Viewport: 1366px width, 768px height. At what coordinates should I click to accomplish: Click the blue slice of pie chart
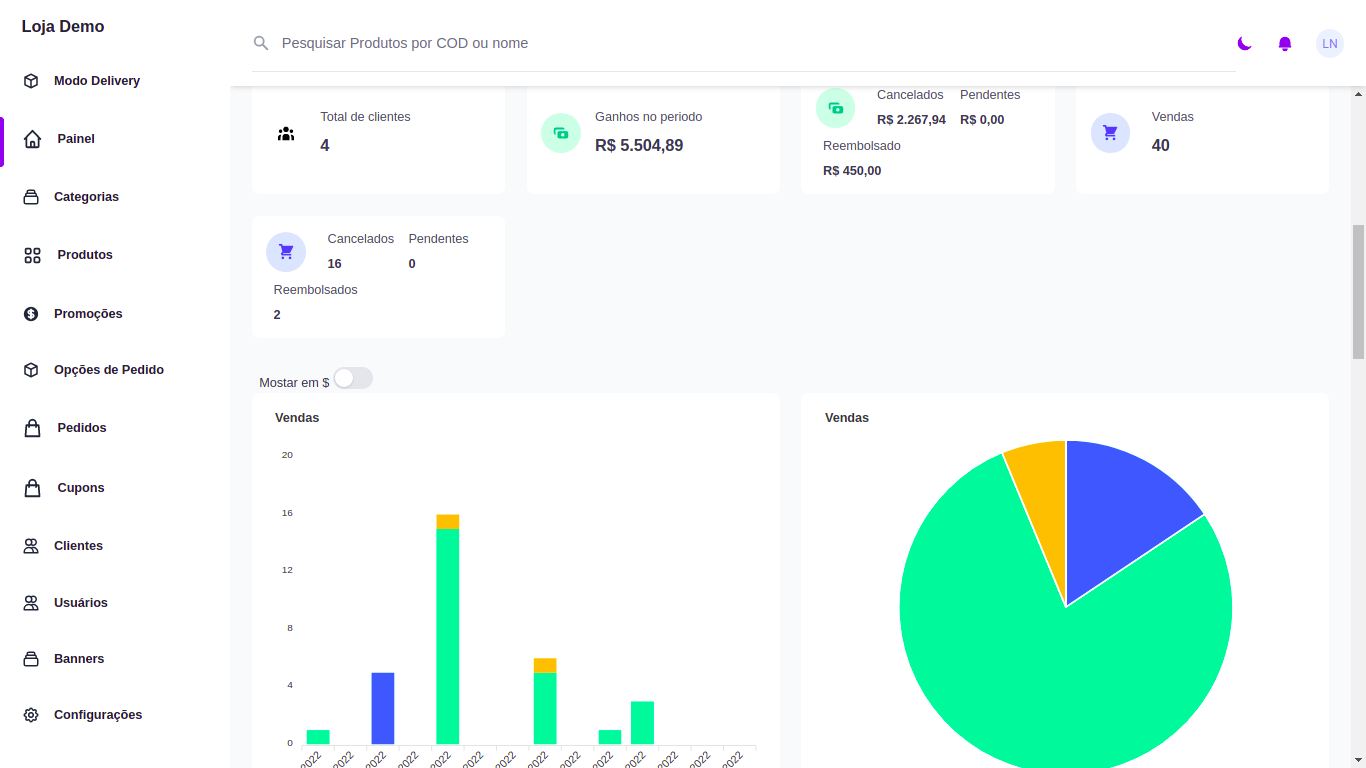click(x=1120, y=520)
